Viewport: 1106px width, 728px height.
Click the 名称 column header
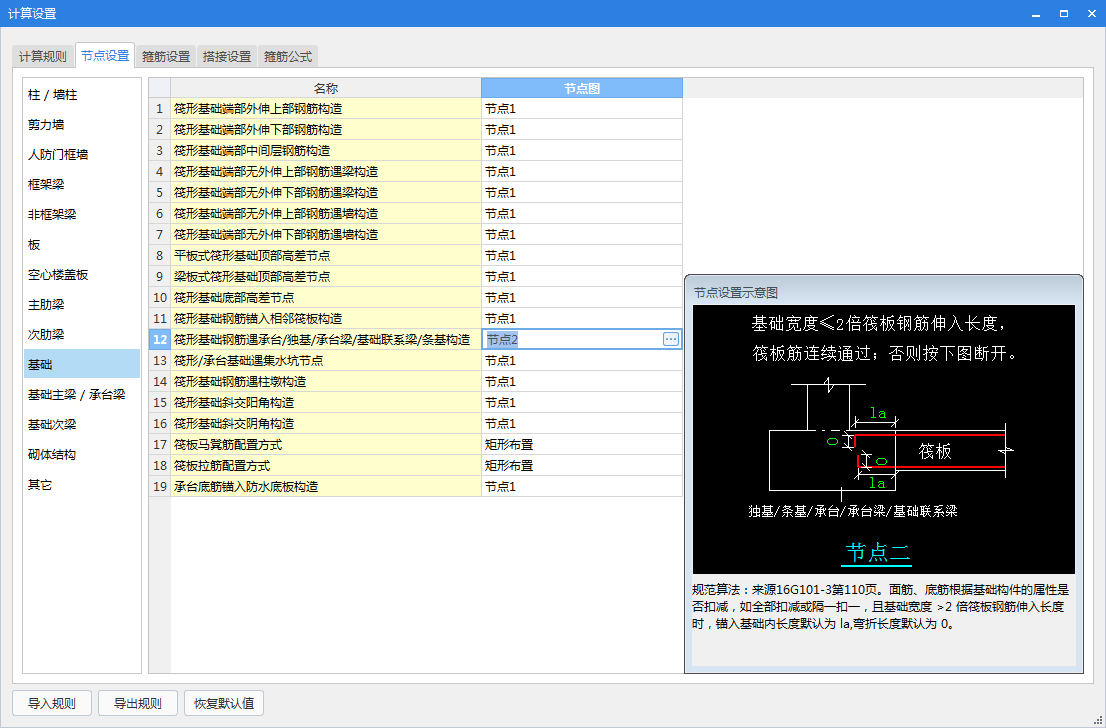tap(326, 88)
